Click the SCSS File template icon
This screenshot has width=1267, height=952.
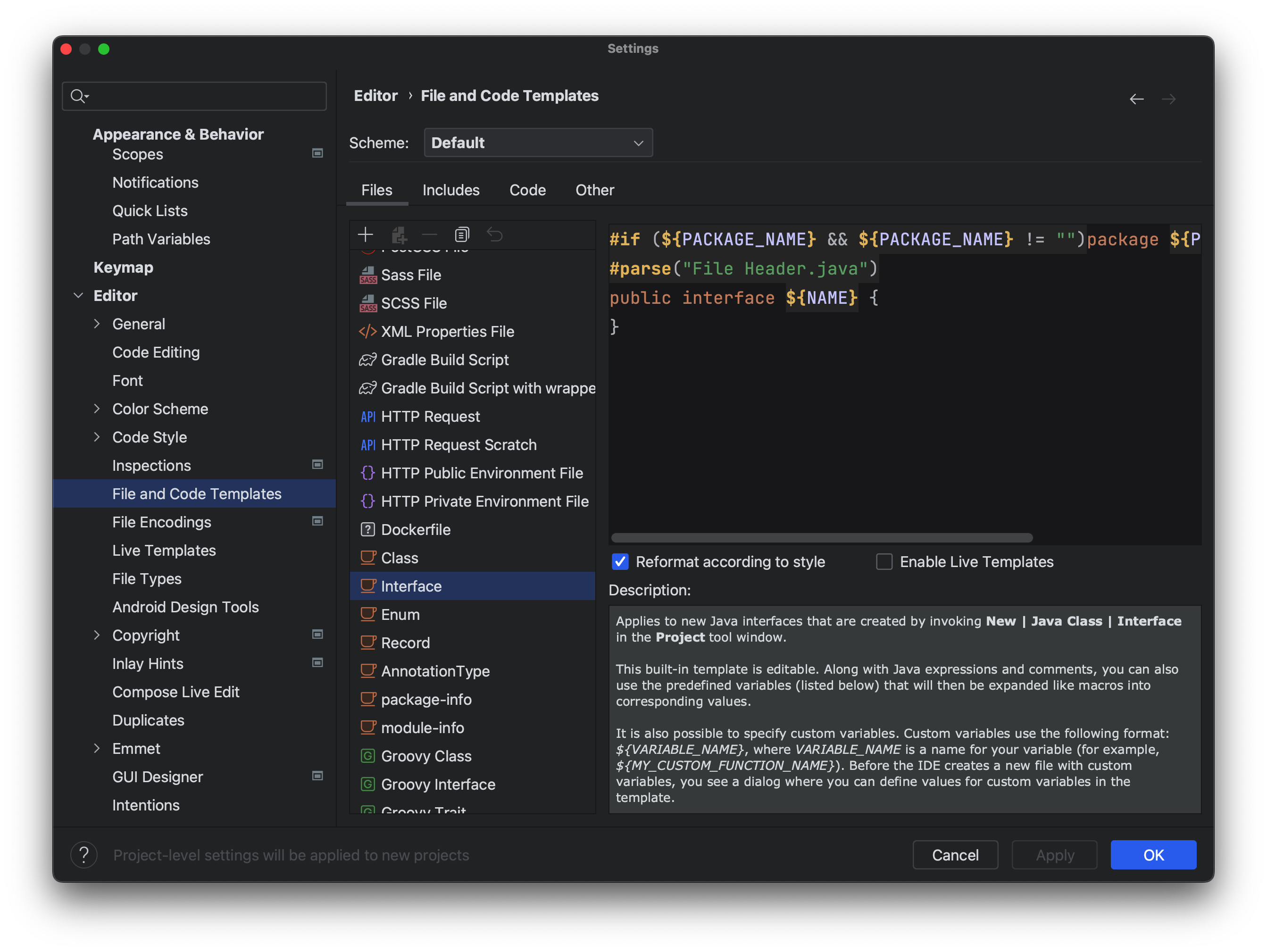coord(368,304)
